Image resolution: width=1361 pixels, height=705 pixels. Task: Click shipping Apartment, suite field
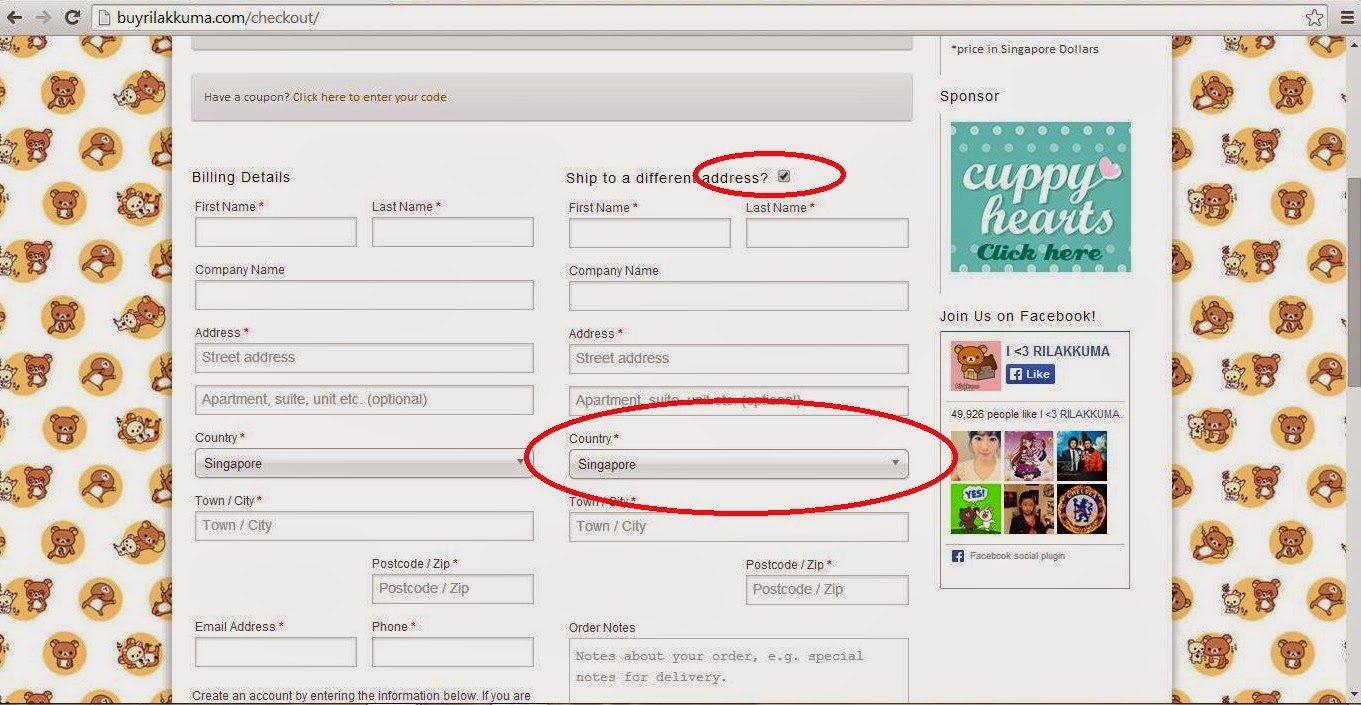tap(739, 401)
